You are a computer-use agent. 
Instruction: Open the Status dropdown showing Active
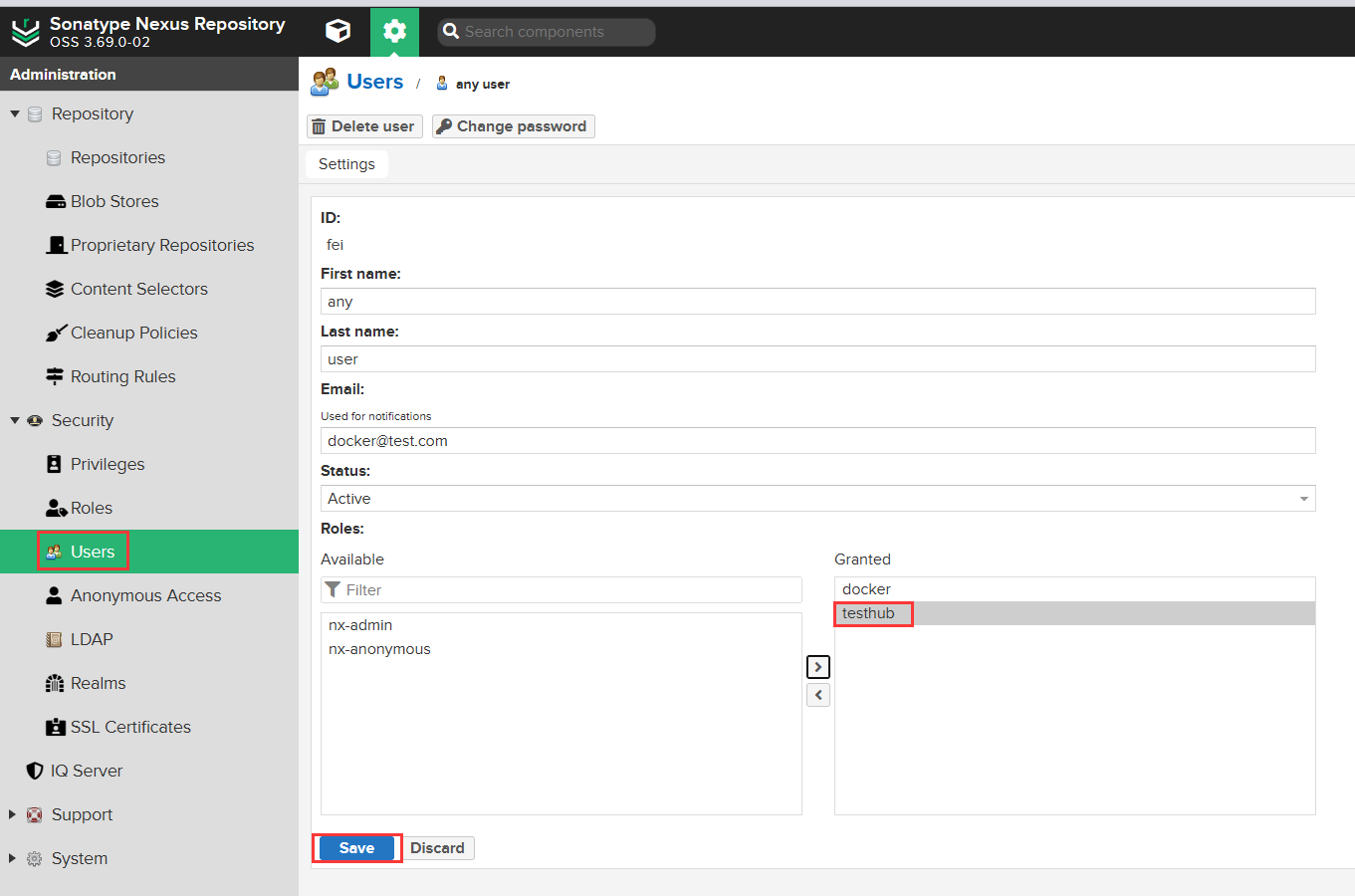pyautogui.click(x=817, y=499)
